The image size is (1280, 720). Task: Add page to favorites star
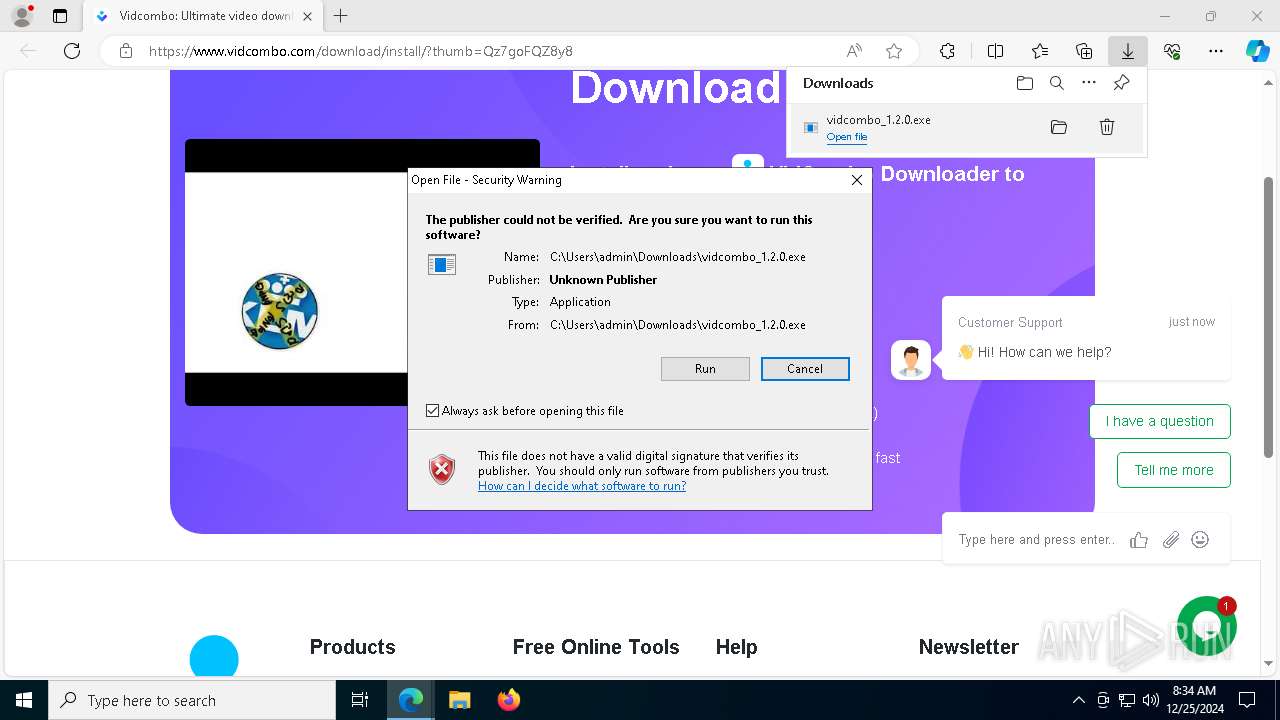click(894, 51)
